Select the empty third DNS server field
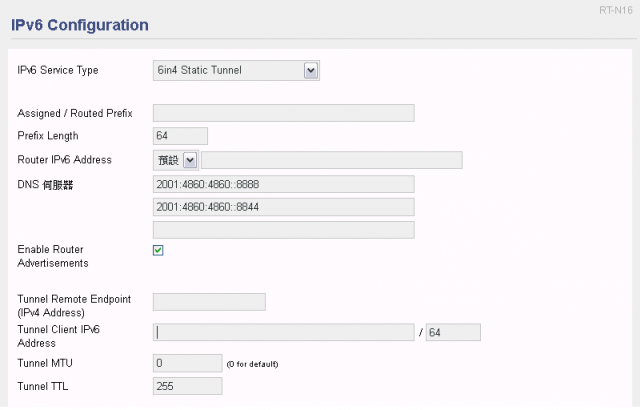 point(284,230)
